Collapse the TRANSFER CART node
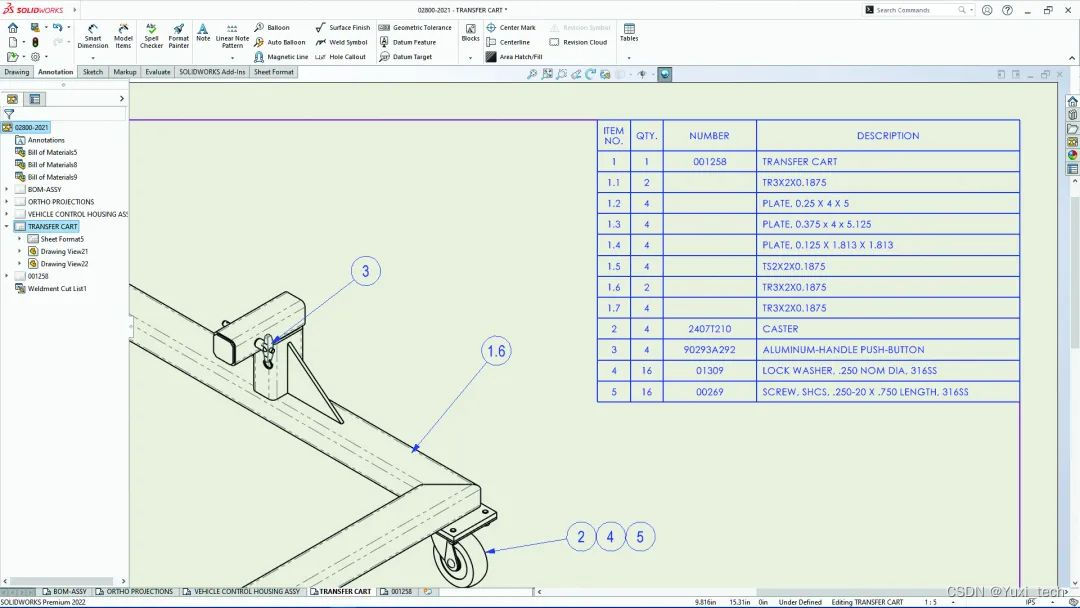The image size is (1080, 608). tap(8, 226)
